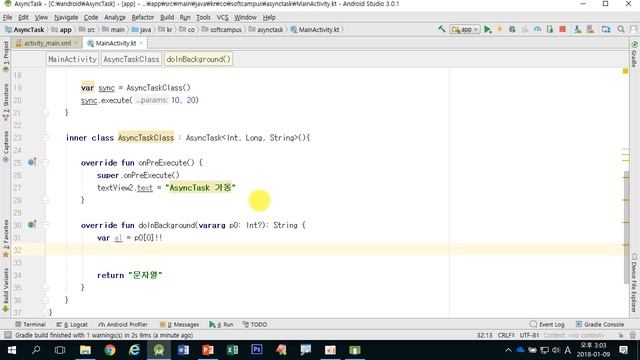Click the 32:13 cursor position indicator
The width and height of the screenshot is (640, 360).
484,335
